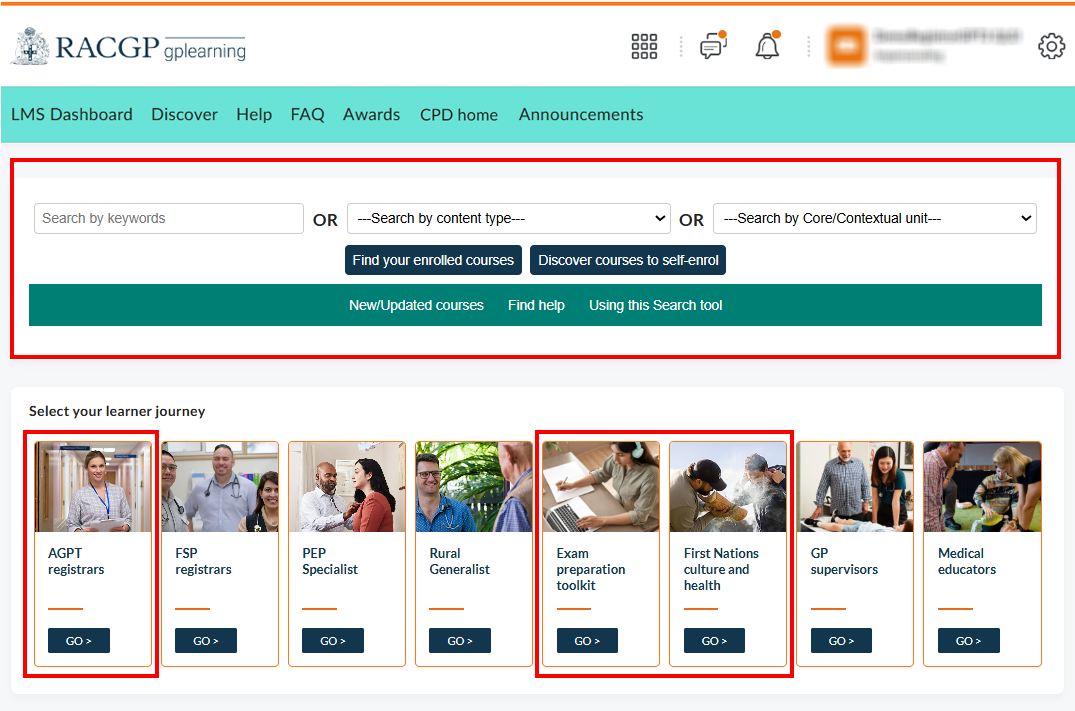Click the orange user avatar icon

[846, 47]
